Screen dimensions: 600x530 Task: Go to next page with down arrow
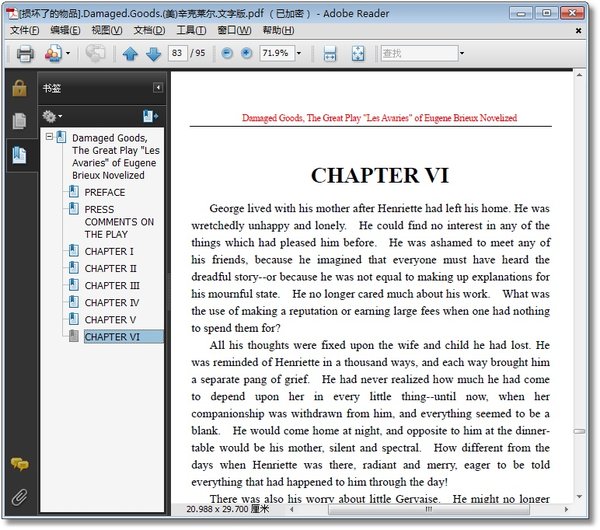coord(153,54)
